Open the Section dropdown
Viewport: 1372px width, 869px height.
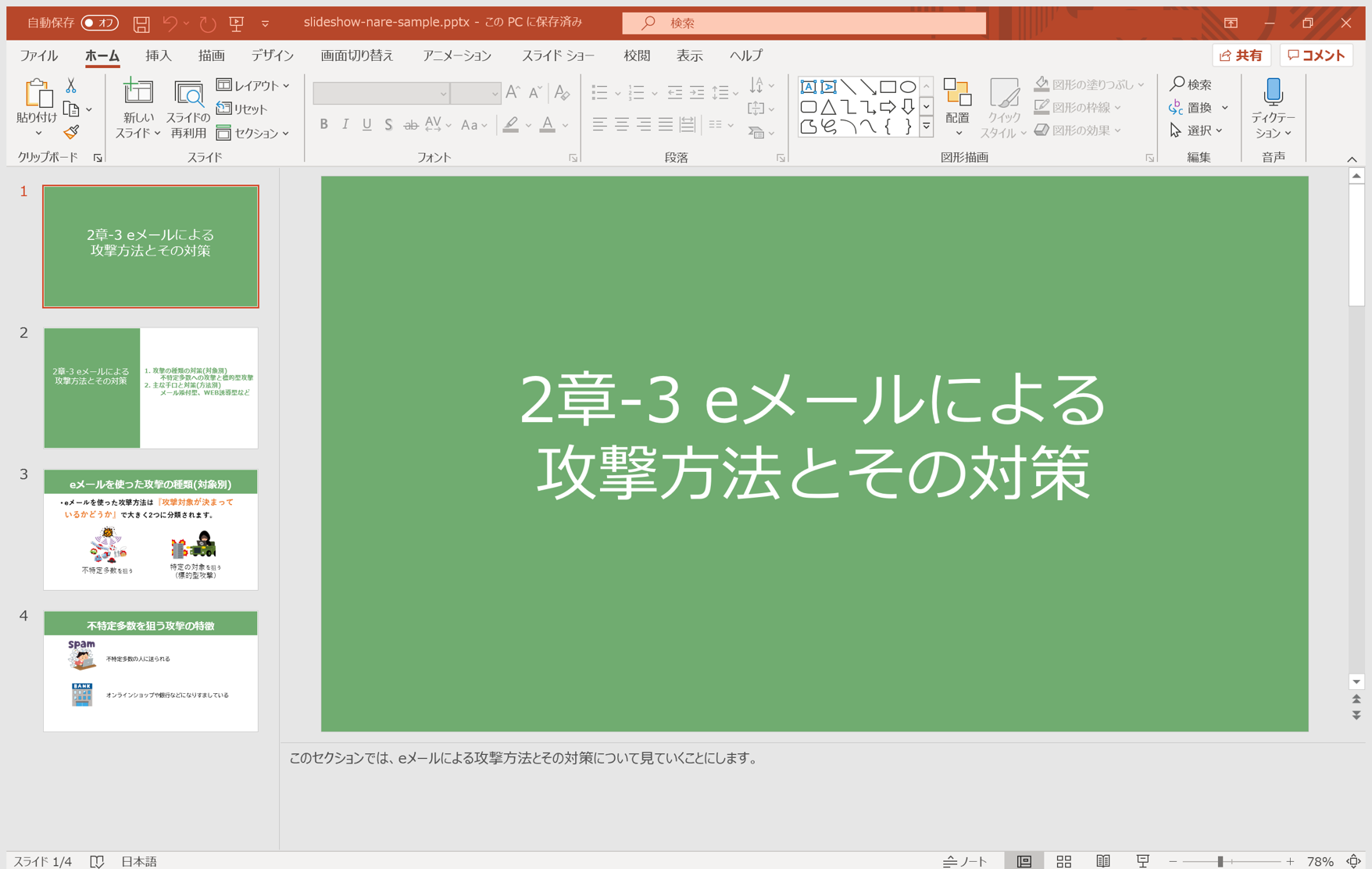[x=253, y=134]
